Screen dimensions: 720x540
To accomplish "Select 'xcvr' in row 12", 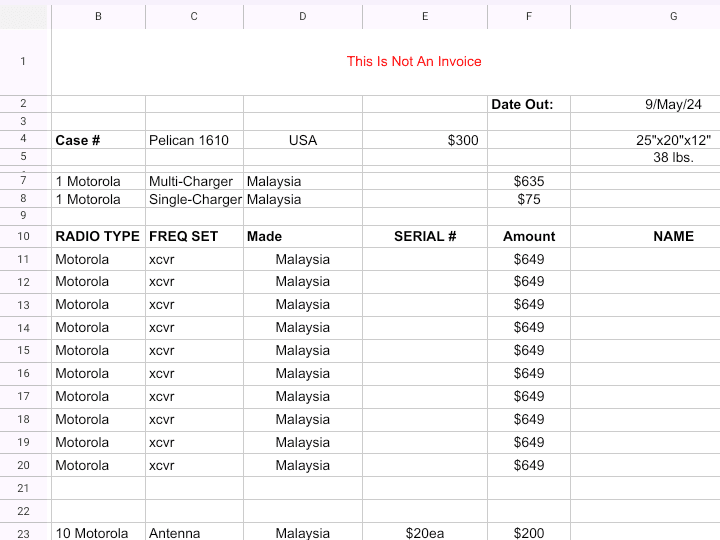I will [194, 281].
